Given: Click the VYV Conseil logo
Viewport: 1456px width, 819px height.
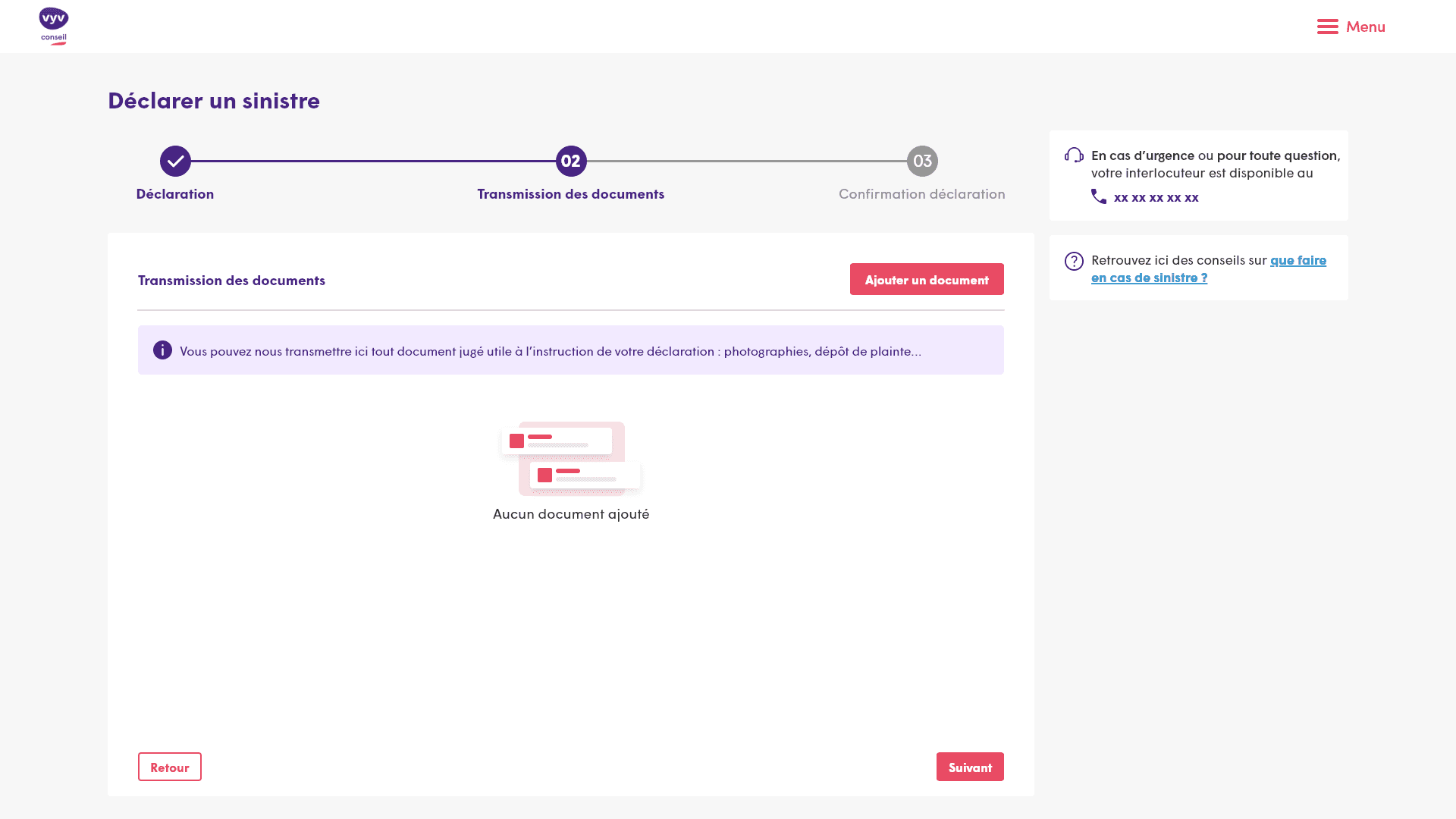Looking at the screenshot, I should tap(53, 27).
